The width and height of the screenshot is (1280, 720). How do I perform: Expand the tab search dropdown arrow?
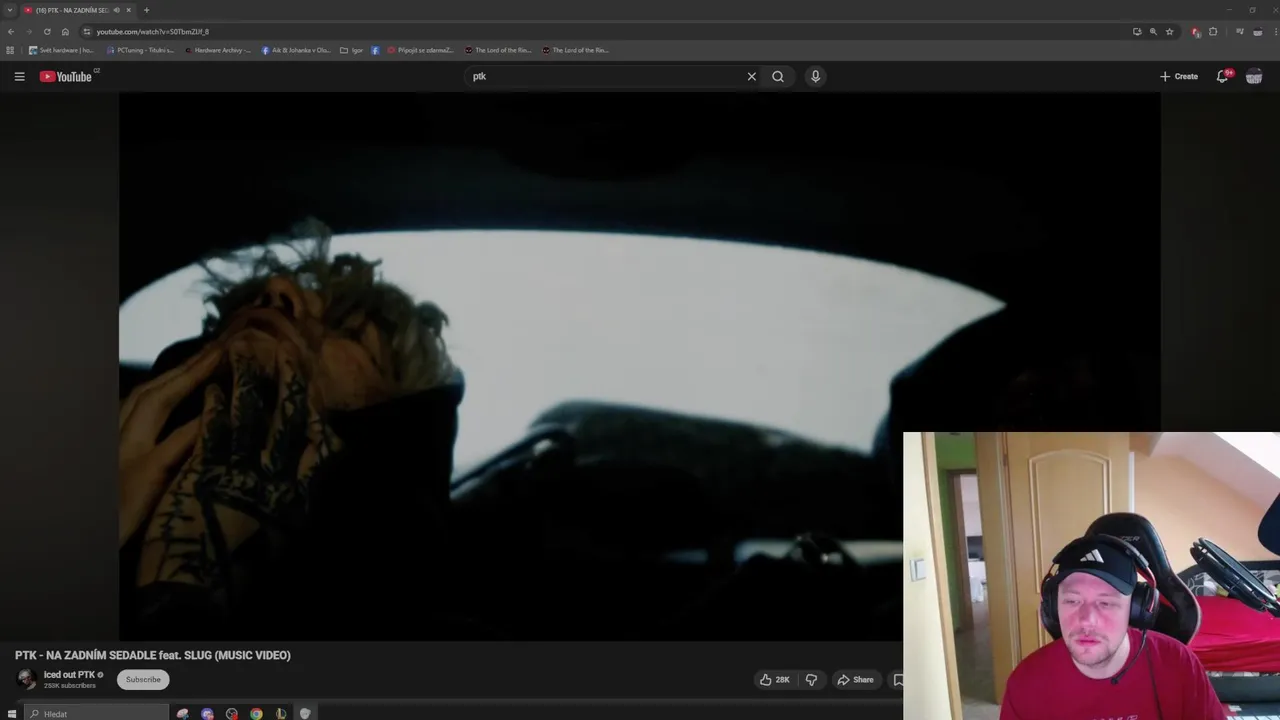click(10, 10)
